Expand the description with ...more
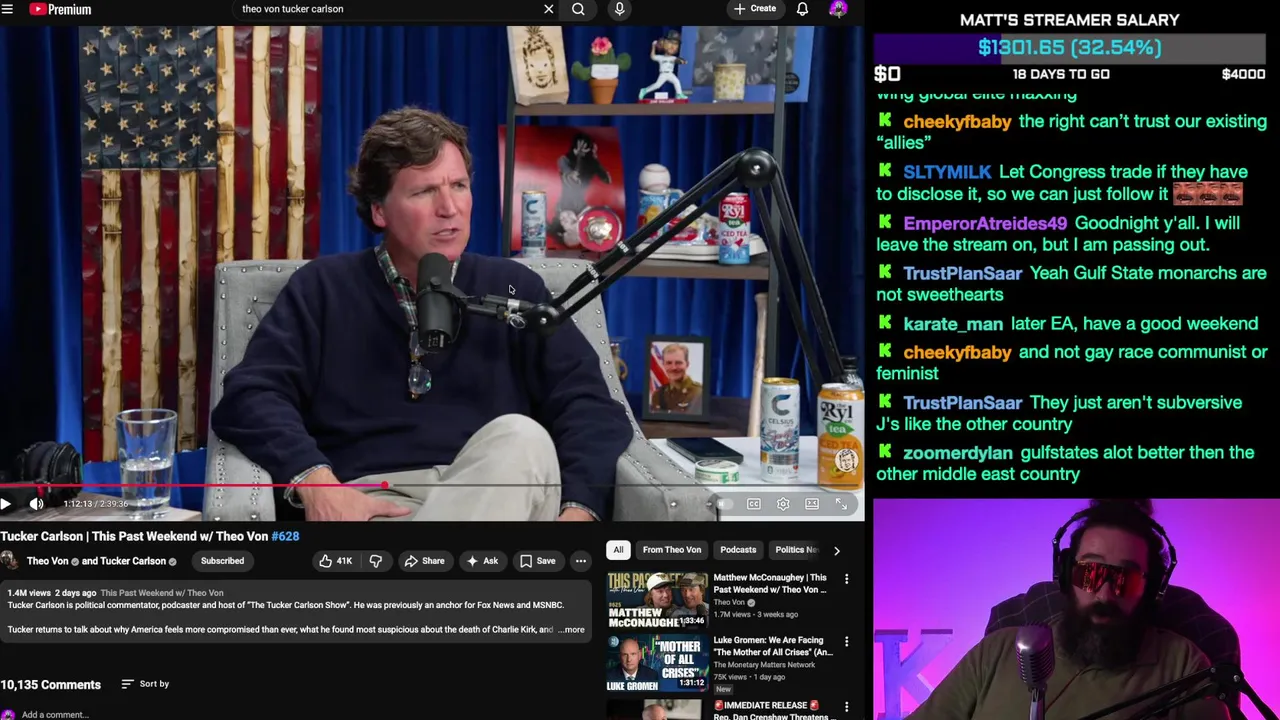This screenshot has width=1280, height=720. pyautogui.click(x=571, y=630)
